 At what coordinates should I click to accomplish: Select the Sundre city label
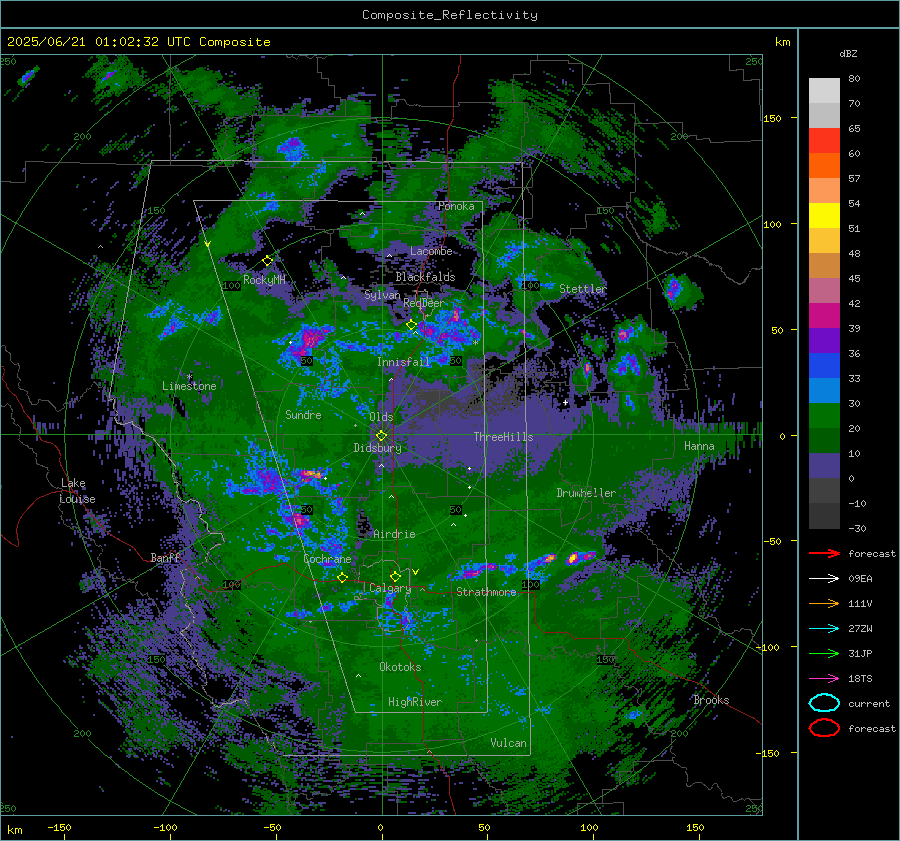(303, 414)
